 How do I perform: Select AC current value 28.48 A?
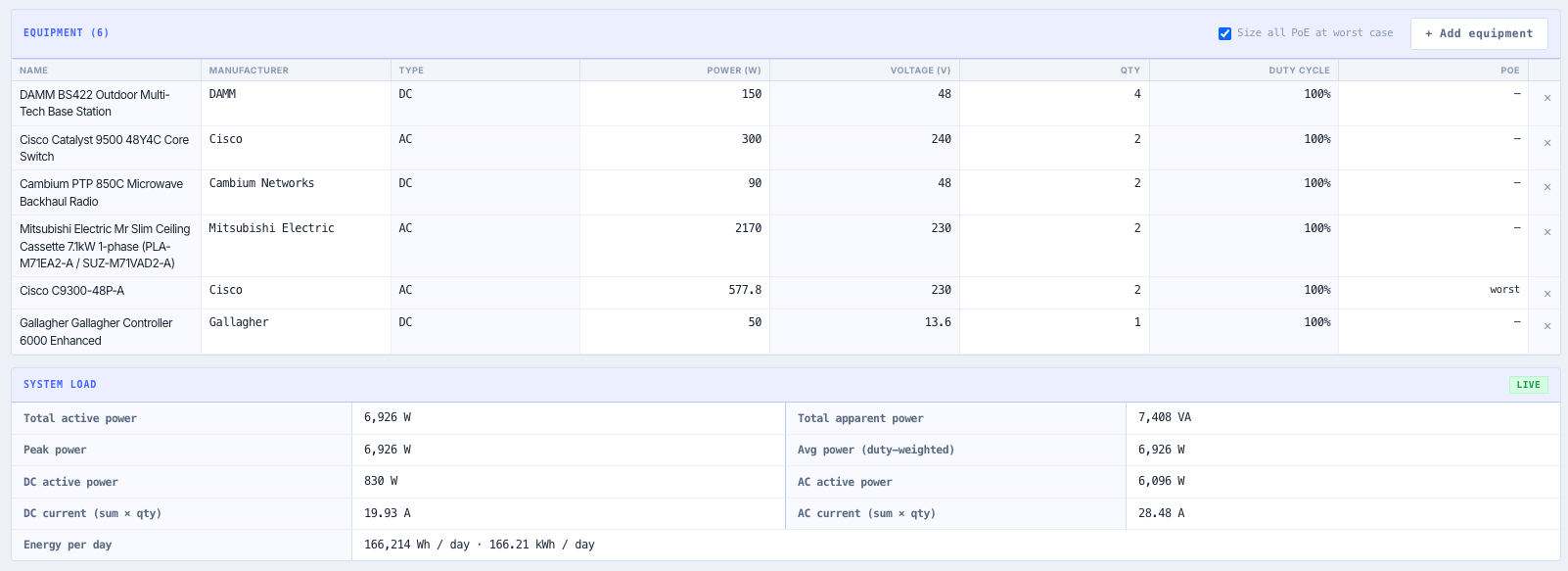click(1162, 513)
